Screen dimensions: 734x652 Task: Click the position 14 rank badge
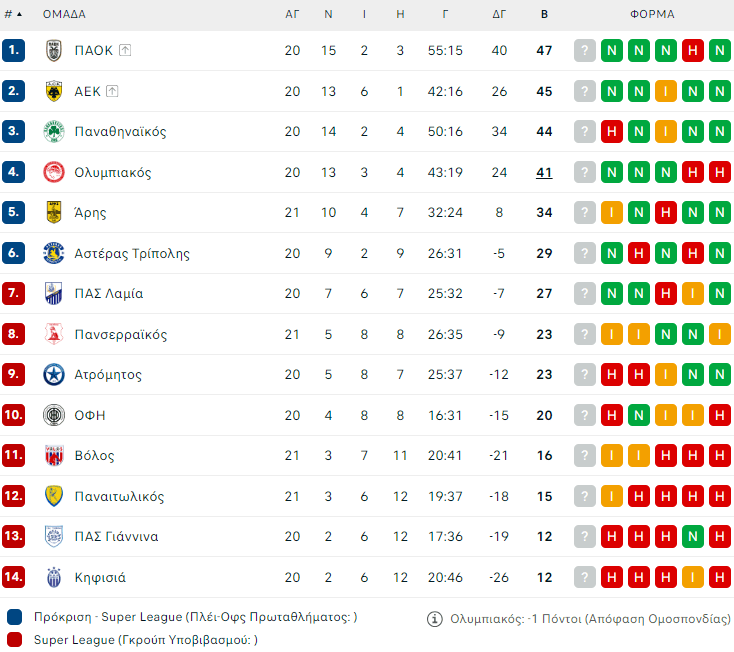point(14,577)
